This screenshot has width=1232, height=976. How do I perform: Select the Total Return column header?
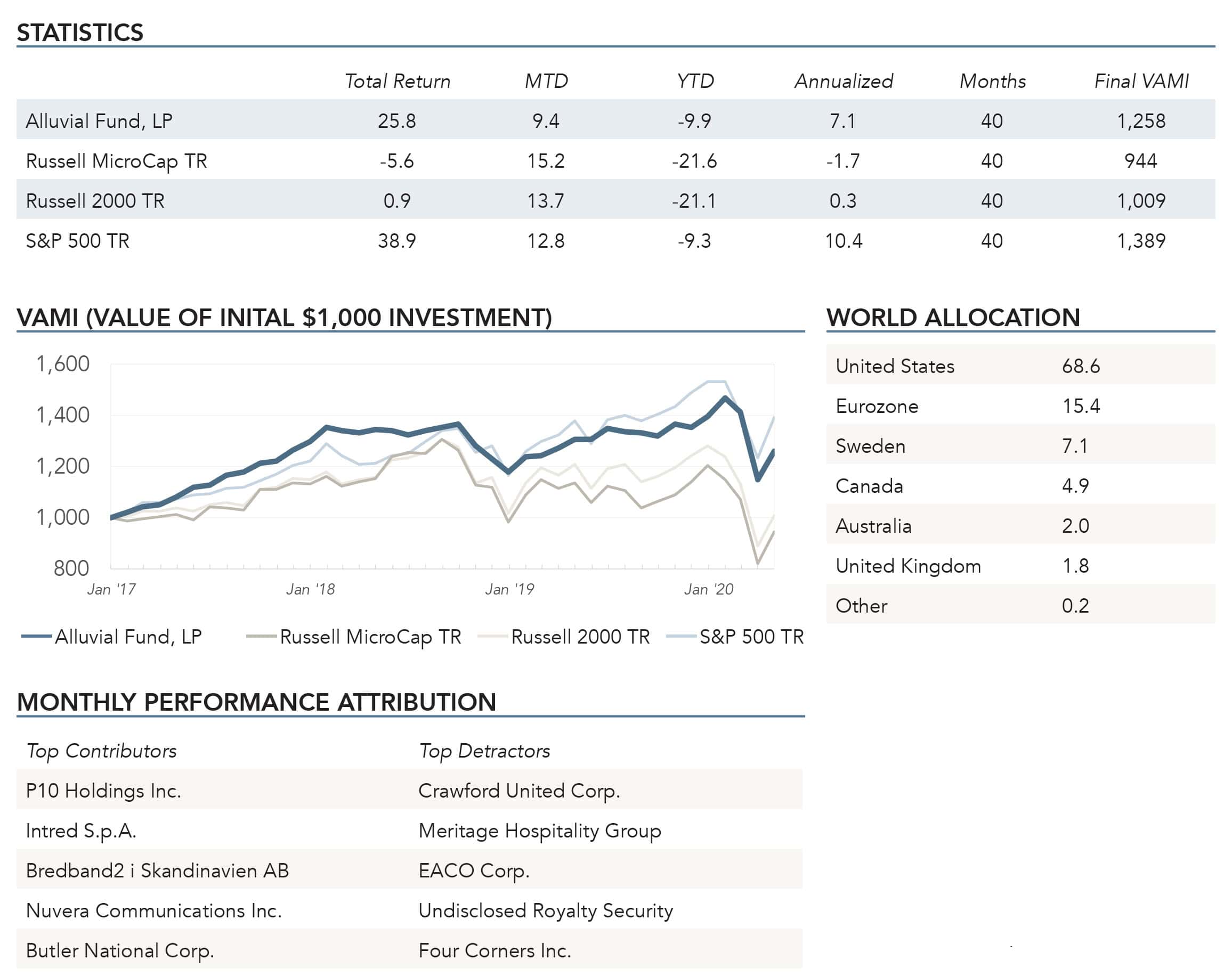[397, 81]
